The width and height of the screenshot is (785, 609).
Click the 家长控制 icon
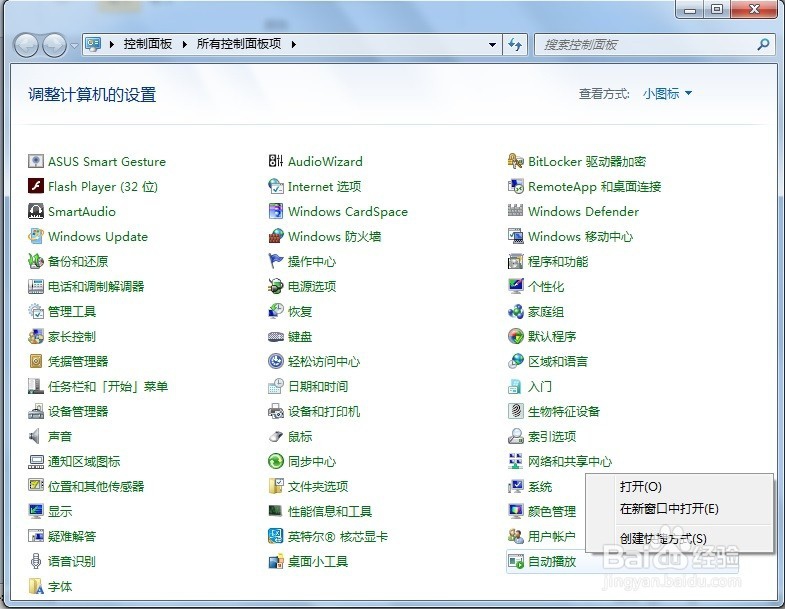[36, 337]
